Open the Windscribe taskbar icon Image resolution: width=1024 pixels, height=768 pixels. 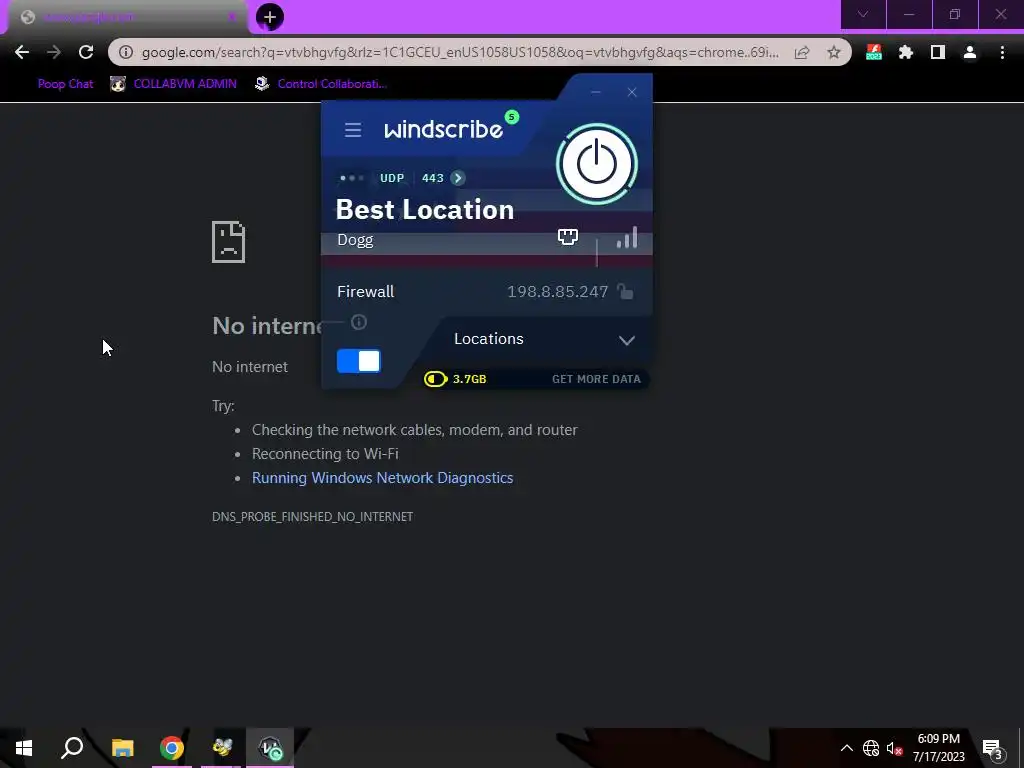[x=270, y=748]
